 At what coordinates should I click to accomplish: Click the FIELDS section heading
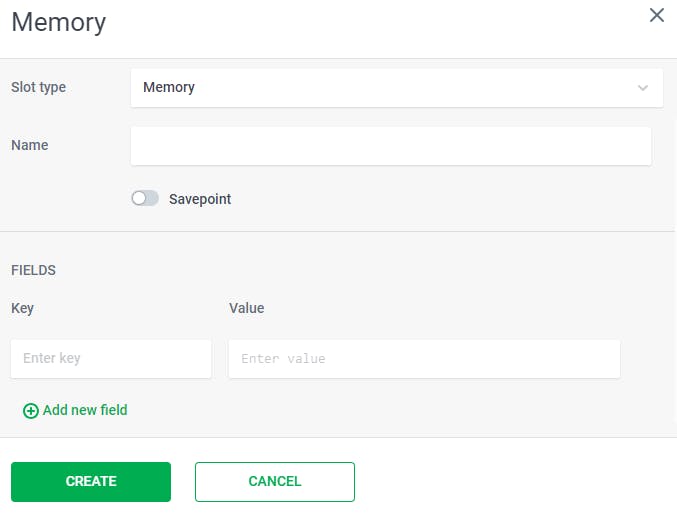(x=33, y=270)
